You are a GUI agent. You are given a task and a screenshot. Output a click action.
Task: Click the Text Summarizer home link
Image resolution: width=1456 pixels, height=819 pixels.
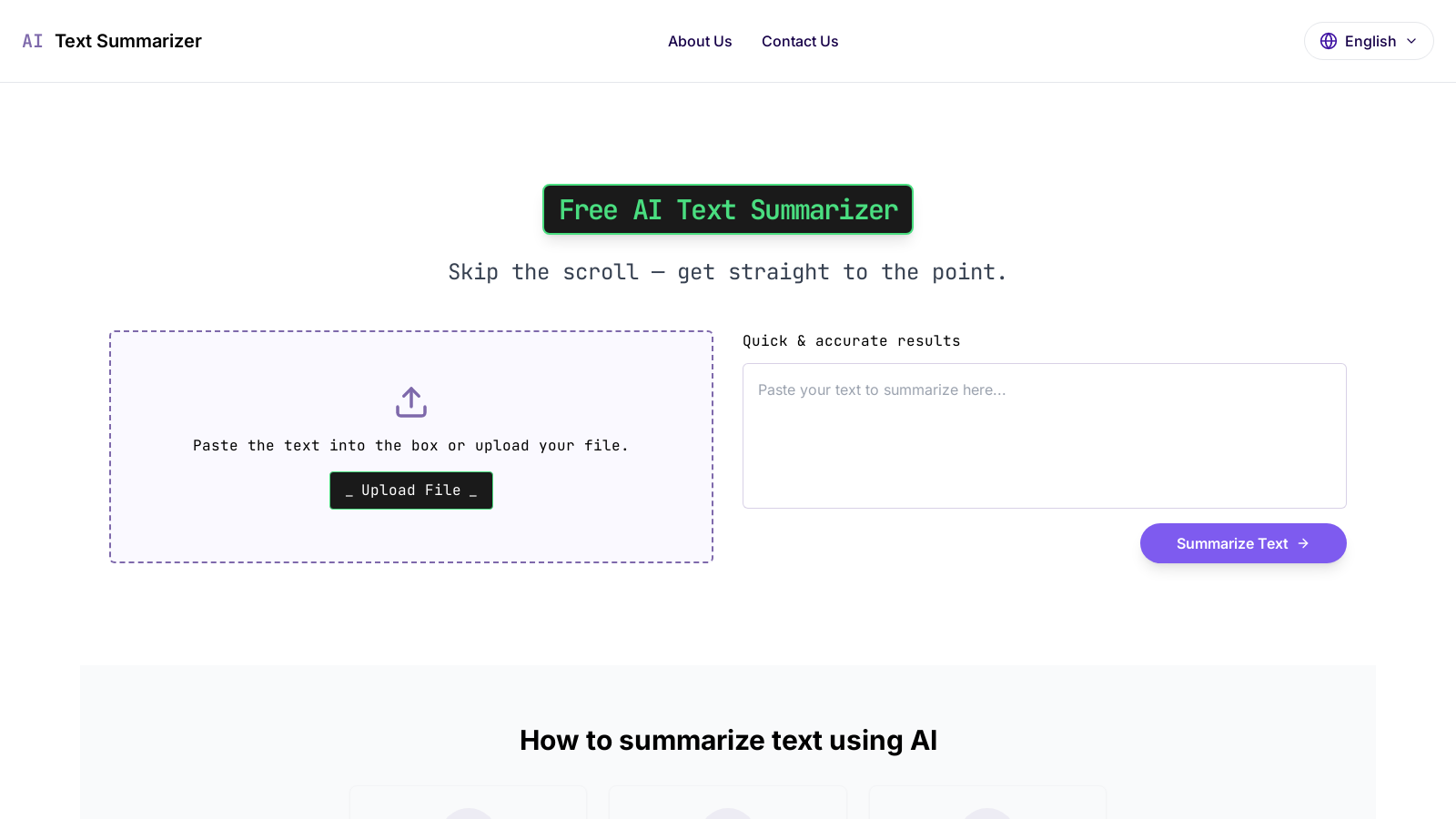(x=128, y=41)
